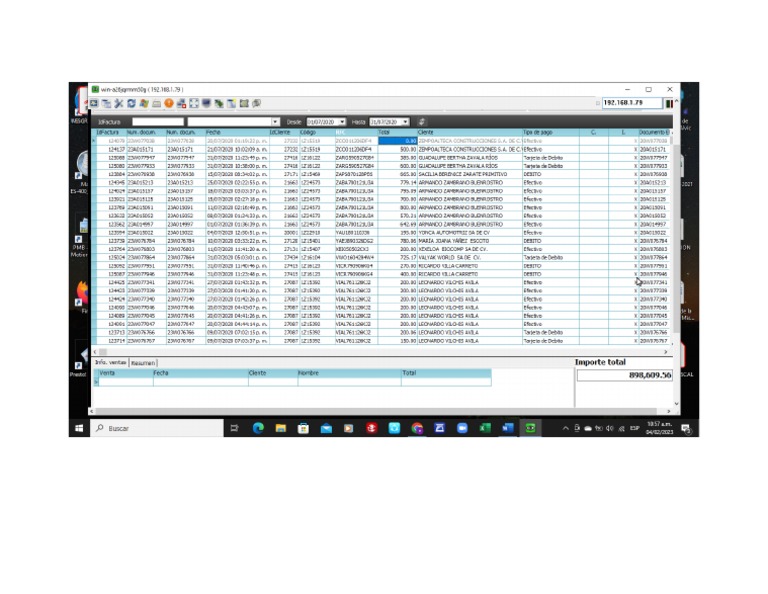Open Task View on the taskbar

point(235,428)
